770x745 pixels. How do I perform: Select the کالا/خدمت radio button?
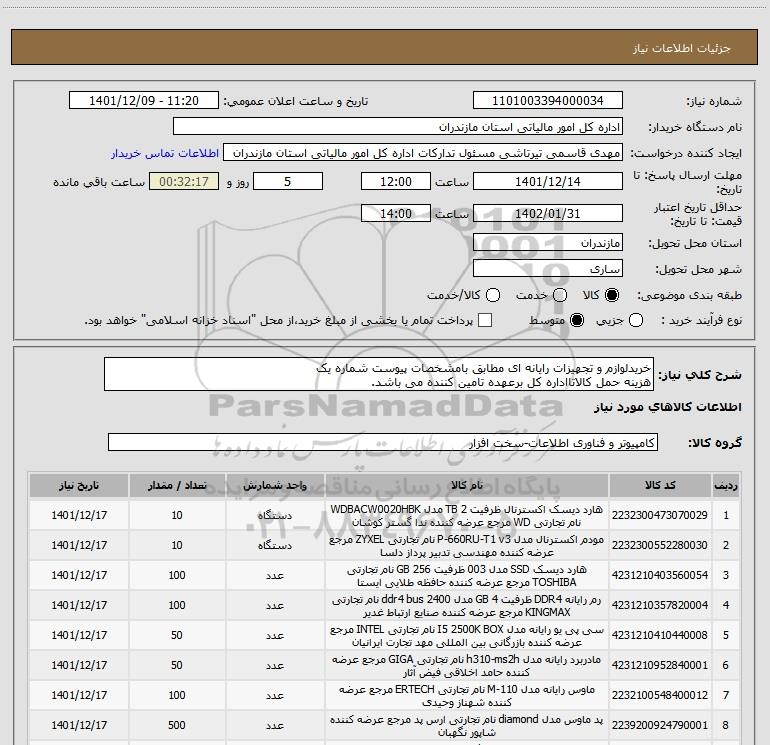click(x=493, y=295)
